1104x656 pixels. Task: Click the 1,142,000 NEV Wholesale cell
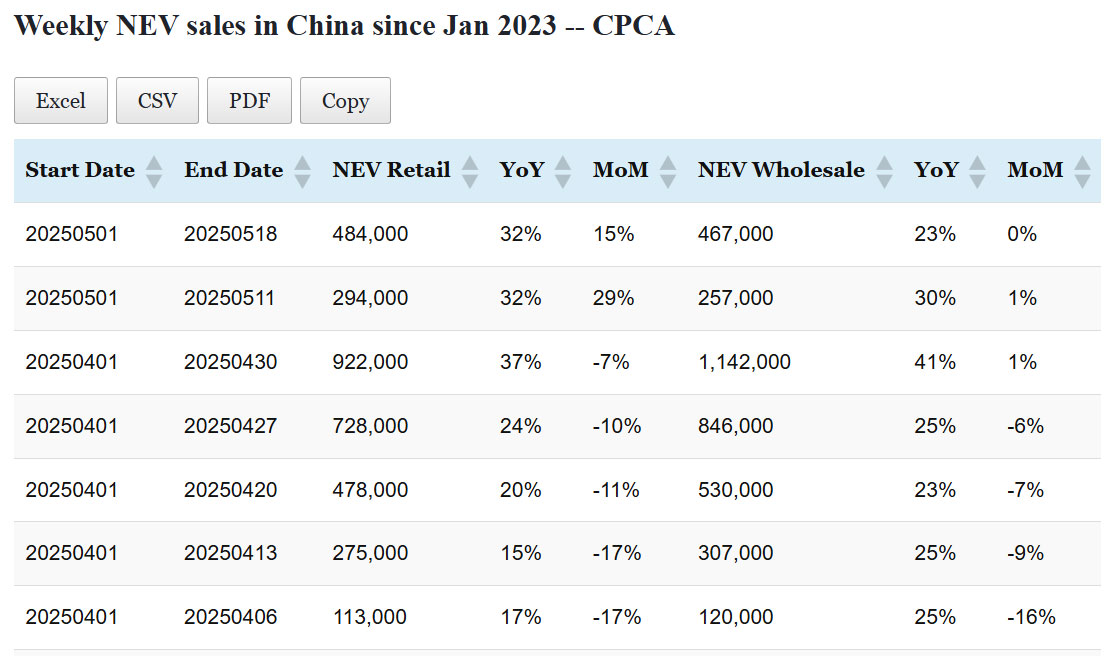(x=744, y=362)
